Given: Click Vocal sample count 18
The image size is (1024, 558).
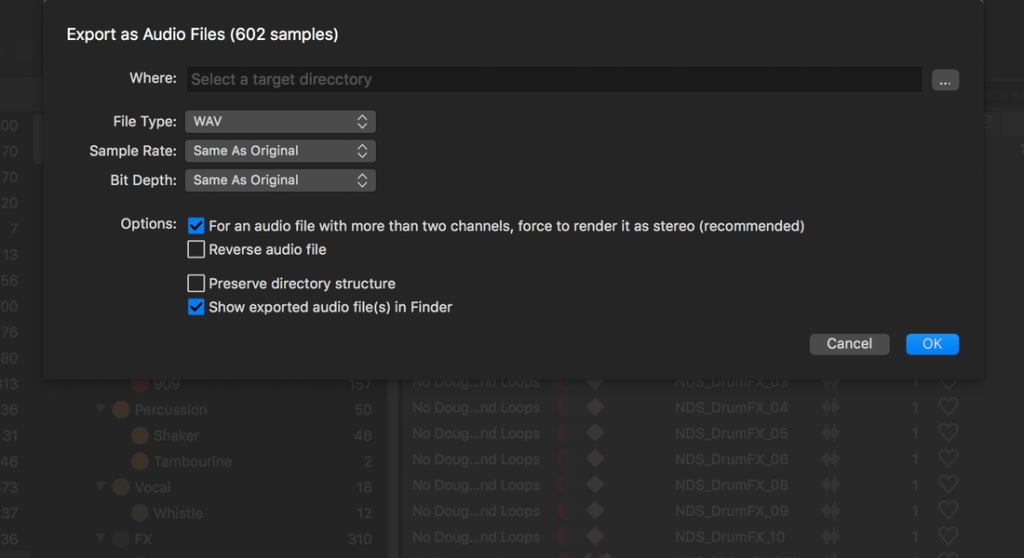Looking at the screenshot, I should pyautogui.click(x=364, y=487).
